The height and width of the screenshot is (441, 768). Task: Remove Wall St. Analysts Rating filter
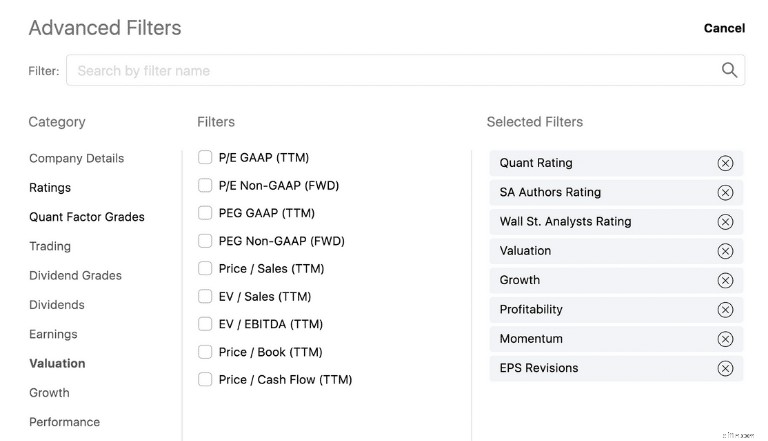tap(725, 222)
